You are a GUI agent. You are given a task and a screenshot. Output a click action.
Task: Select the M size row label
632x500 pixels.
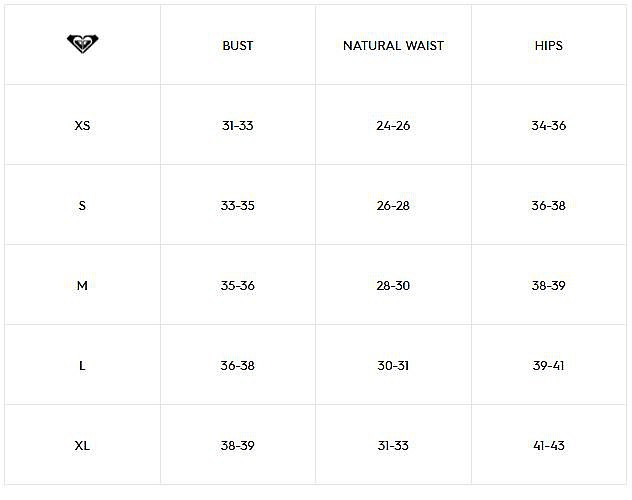(x=82, y=286)
